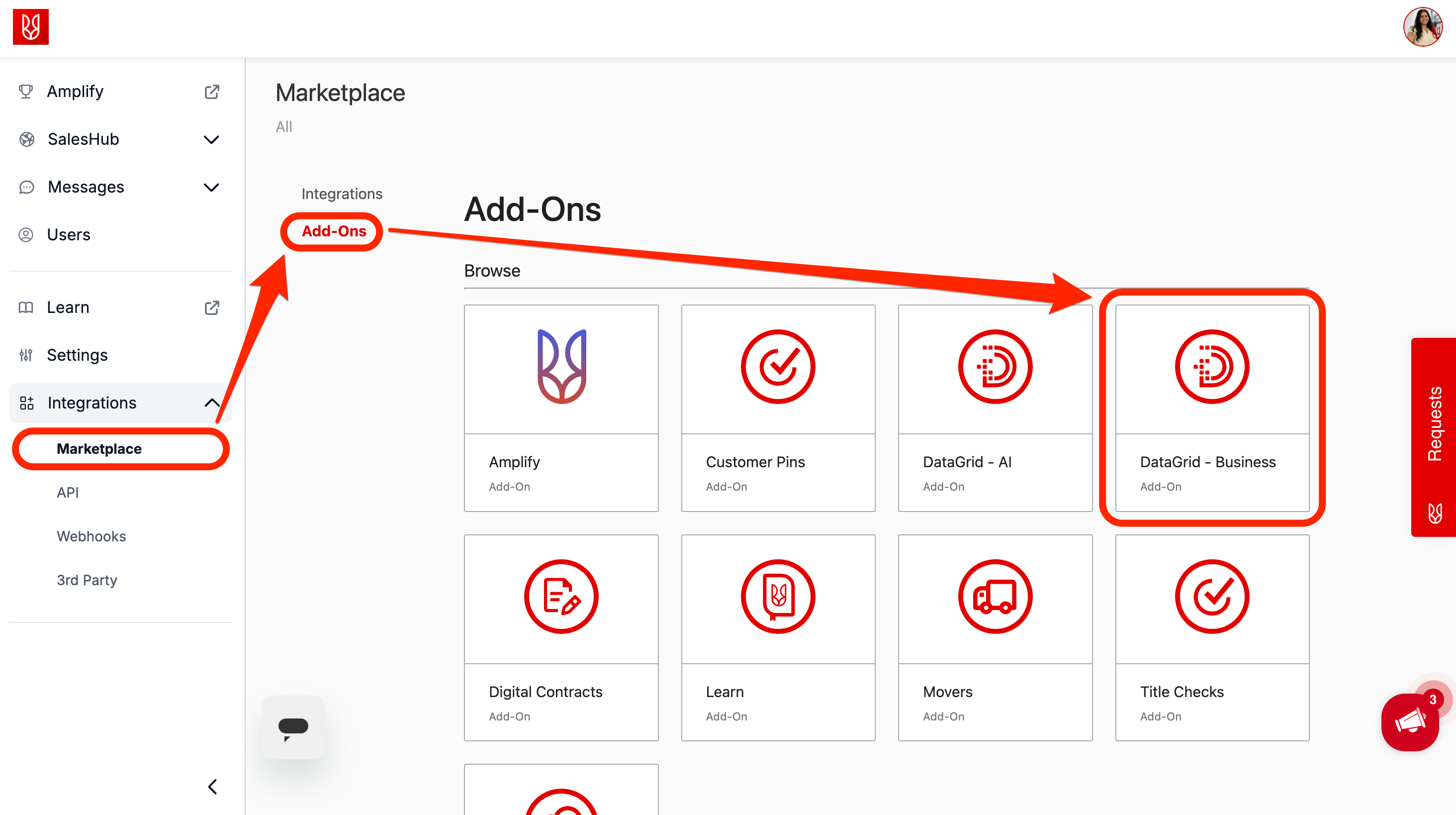
Task: Click the Amplify external link icon
Action: [x=211, y=92]
